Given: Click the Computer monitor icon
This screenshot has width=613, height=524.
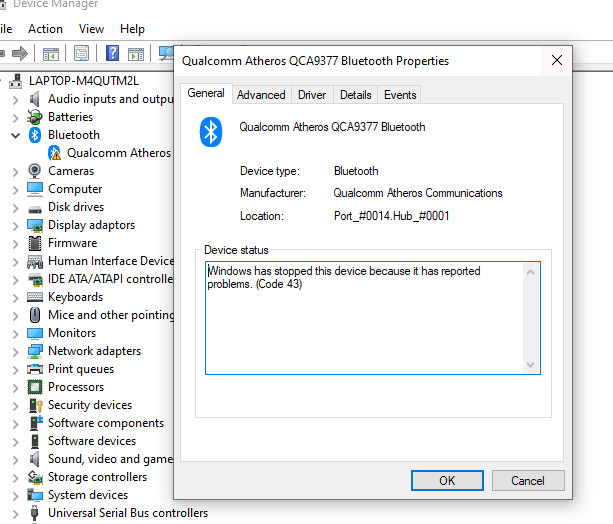Looking at the screenshot, I should [35, 189].
